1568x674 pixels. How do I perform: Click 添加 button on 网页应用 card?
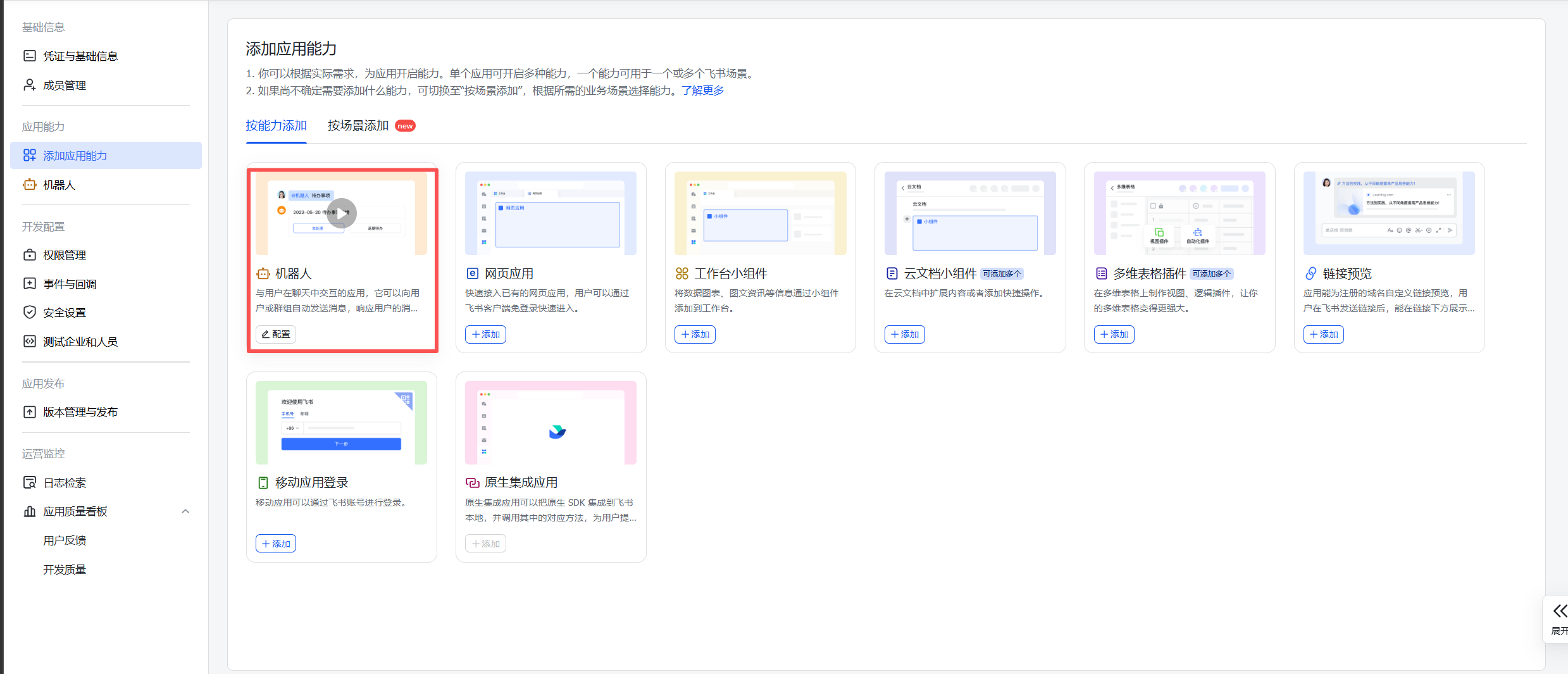[x=485, y=334]
